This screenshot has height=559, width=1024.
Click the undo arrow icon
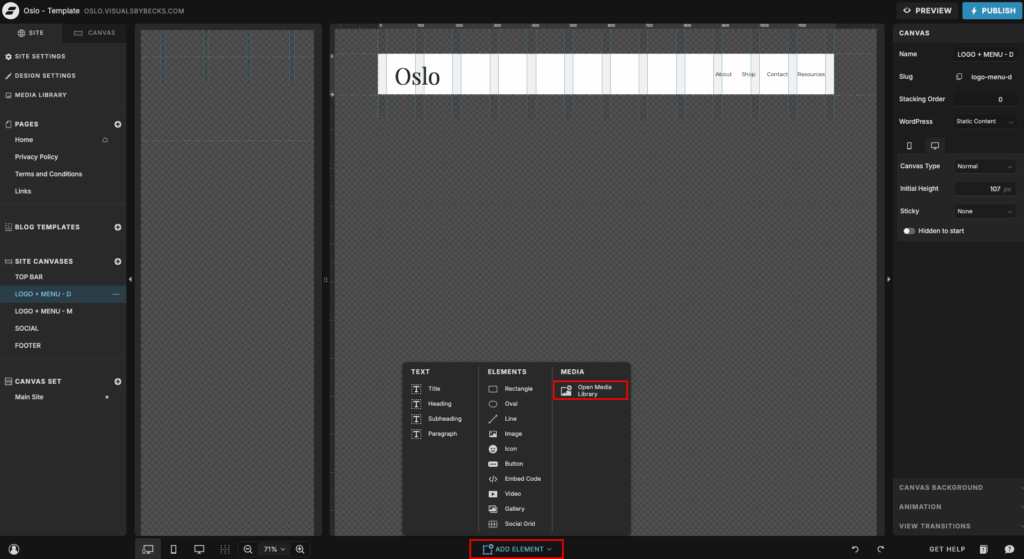click(855, 549)
